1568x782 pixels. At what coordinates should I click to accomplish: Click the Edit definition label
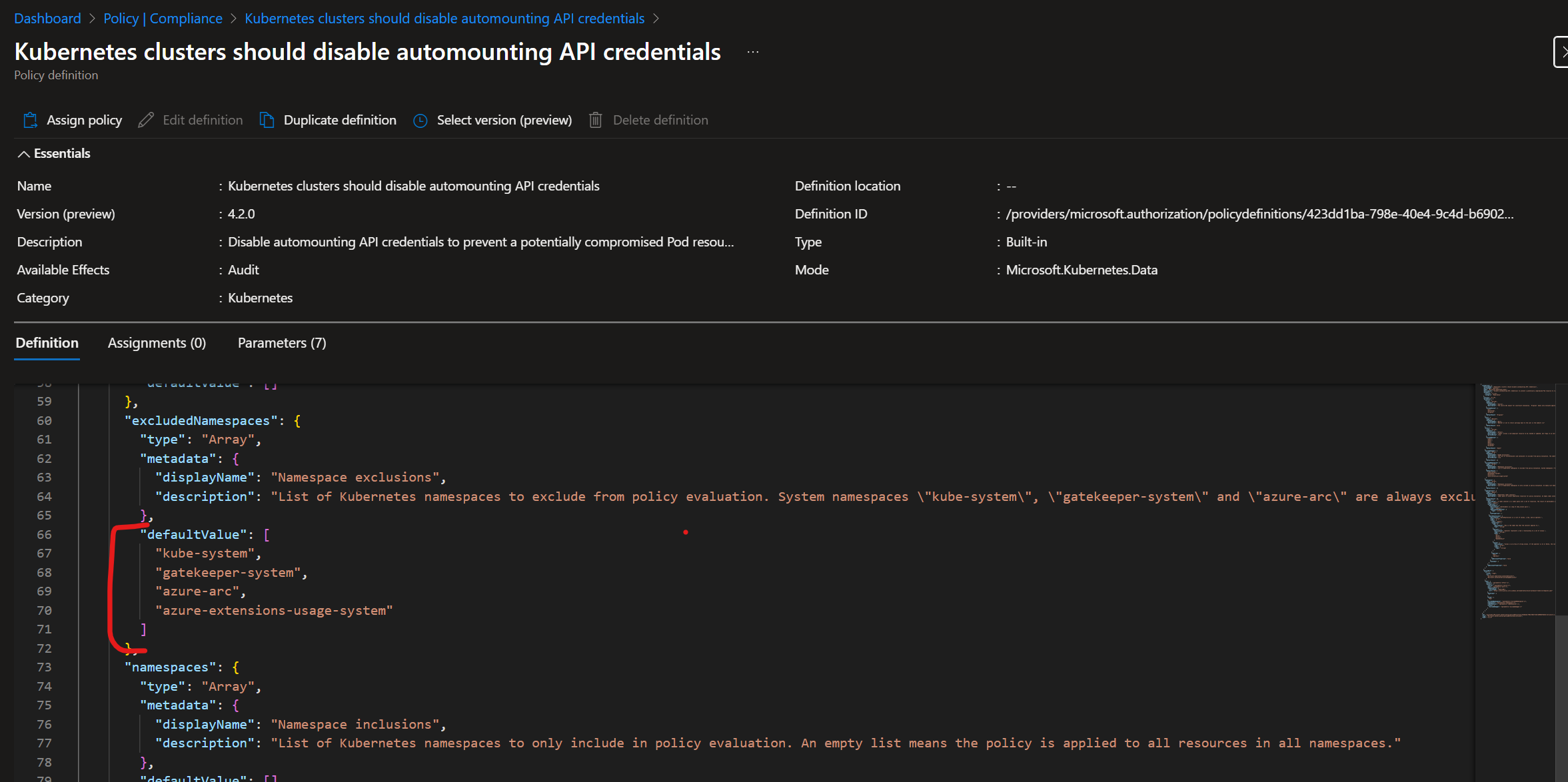click(203, 120)
